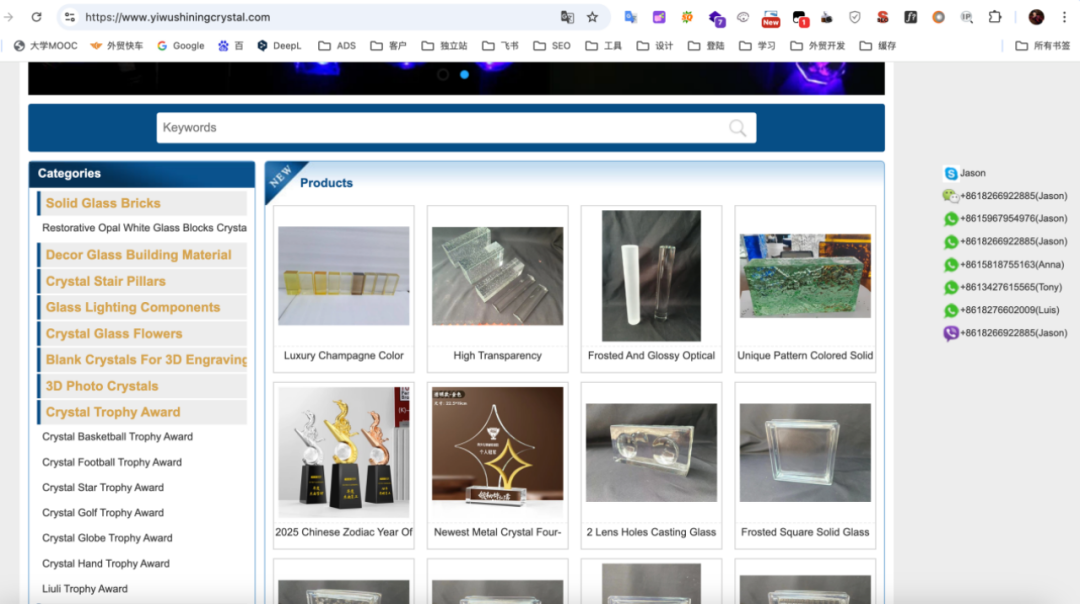
Task: Select the blue active carousel dot
Action: (464, 74)
